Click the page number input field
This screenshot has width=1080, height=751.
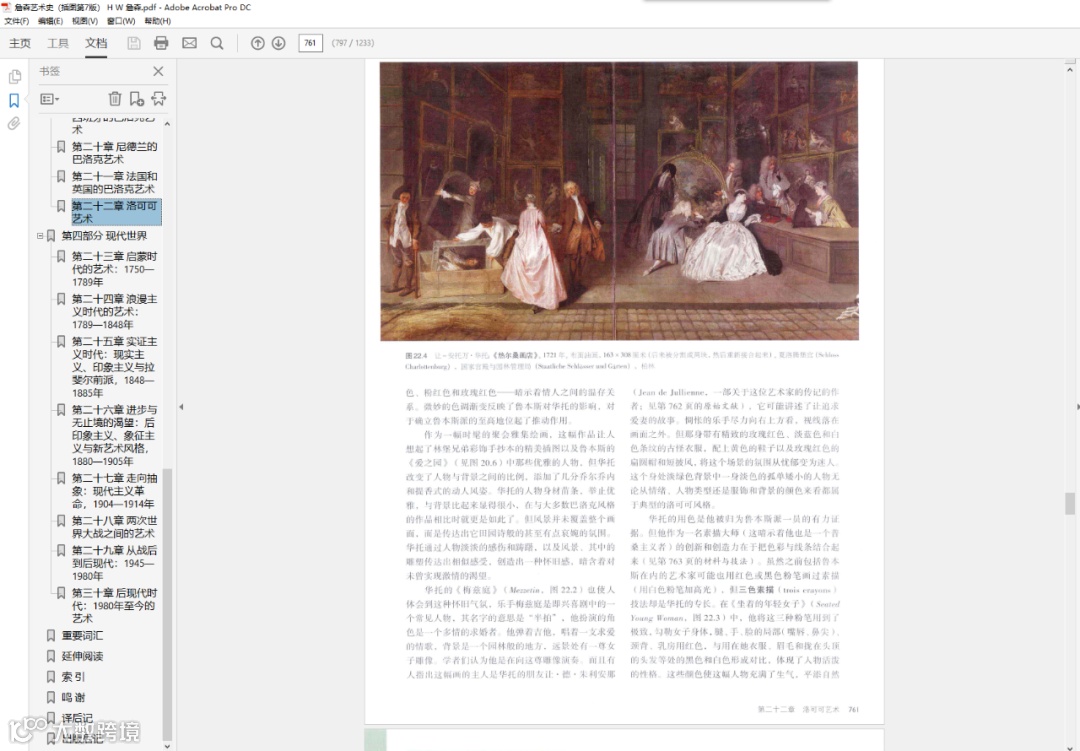[x=310, y=43]
